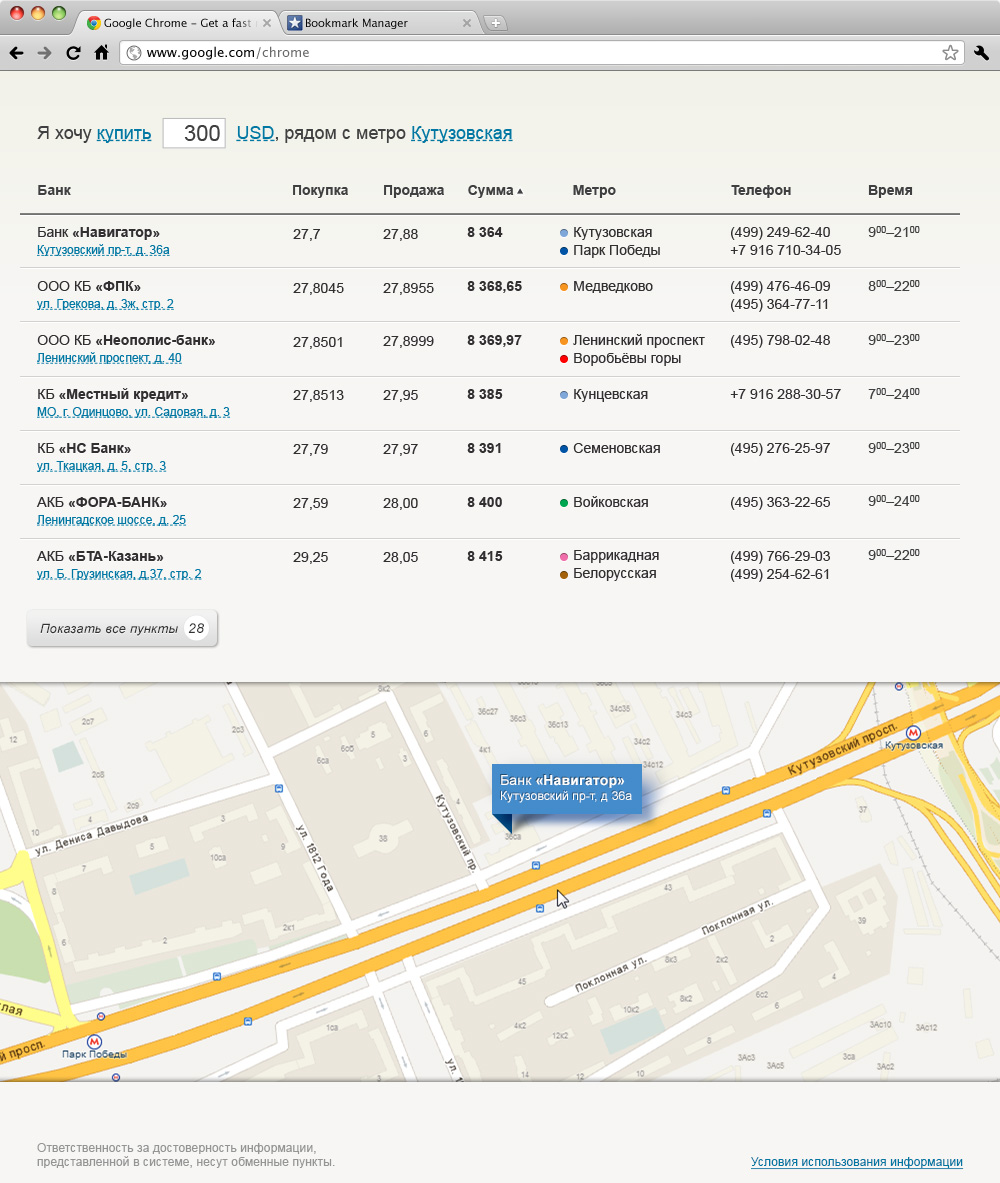Open Chrome wrench settings menu
The height and width of the screenshot is (1183, 1000).
click(981, 53)
